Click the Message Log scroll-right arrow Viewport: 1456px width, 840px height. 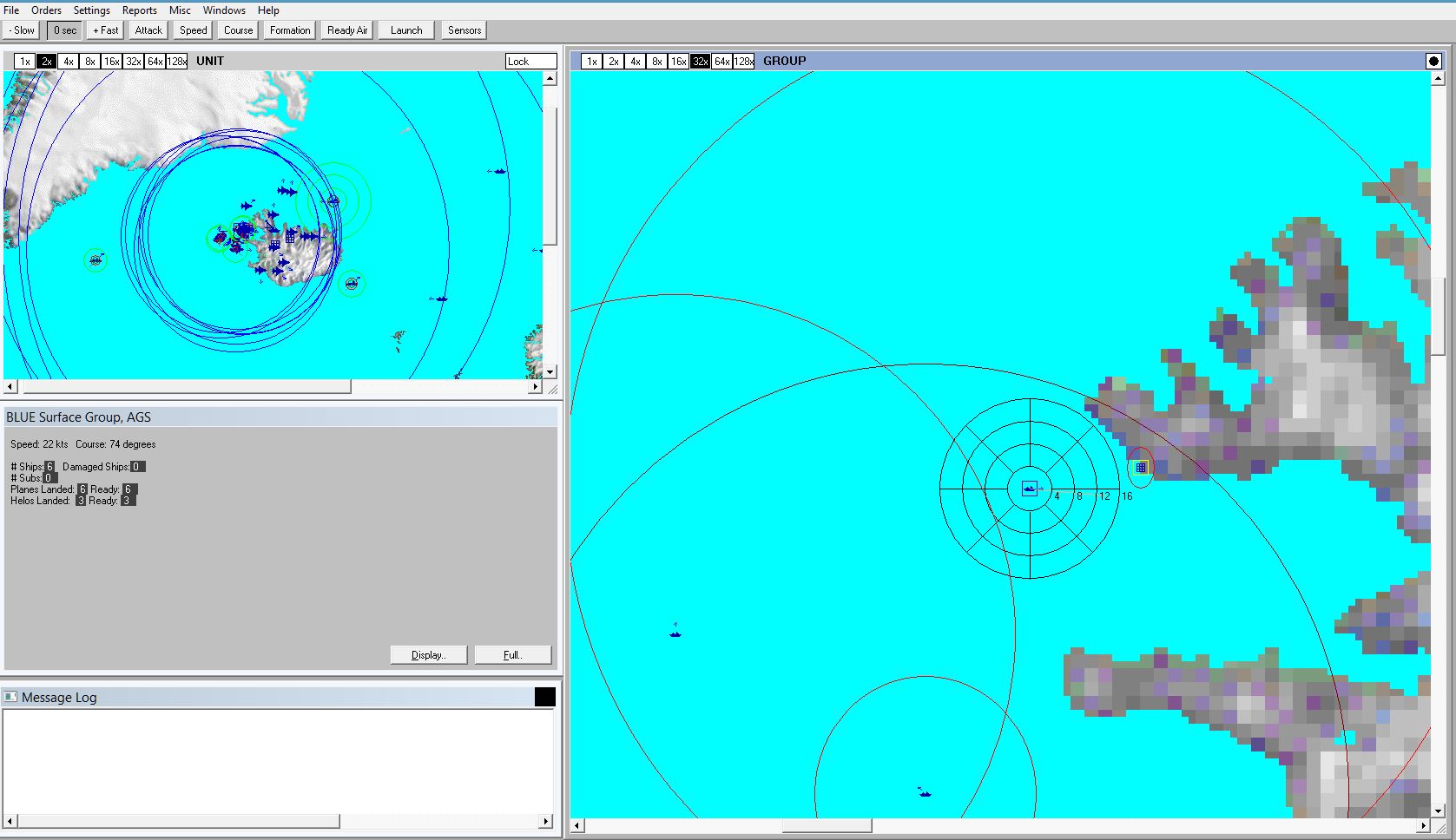(x=546, y=821)
